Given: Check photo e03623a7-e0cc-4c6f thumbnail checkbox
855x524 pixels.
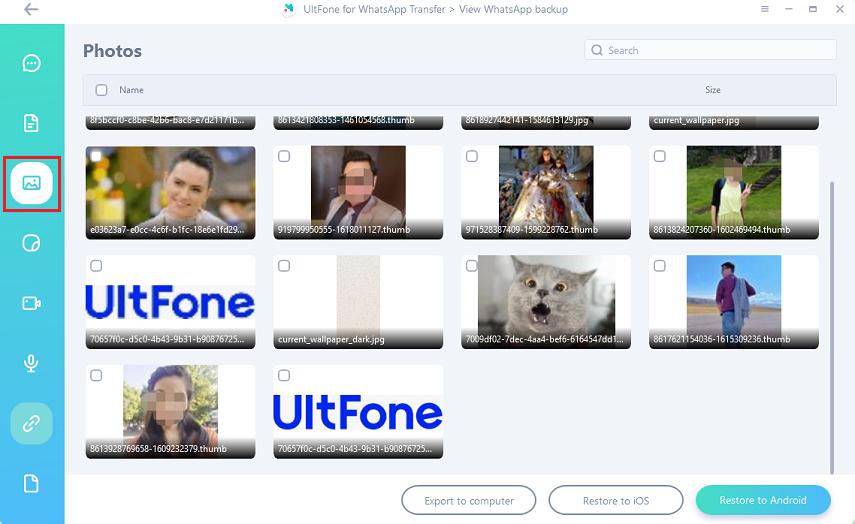Looking at the screenshot, I should (96, 156).
